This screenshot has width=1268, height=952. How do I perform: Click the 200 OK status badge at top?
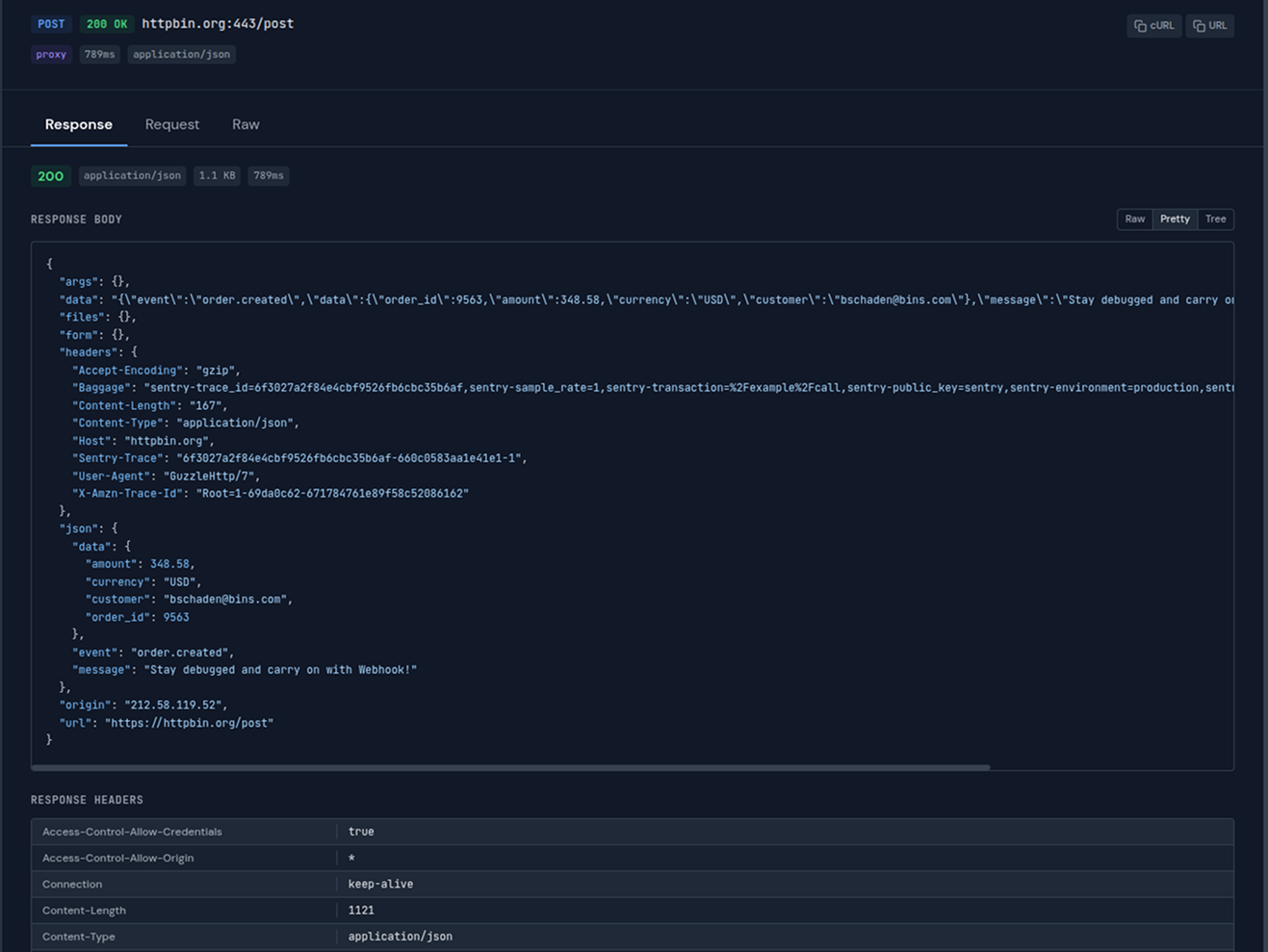[106, 23]
